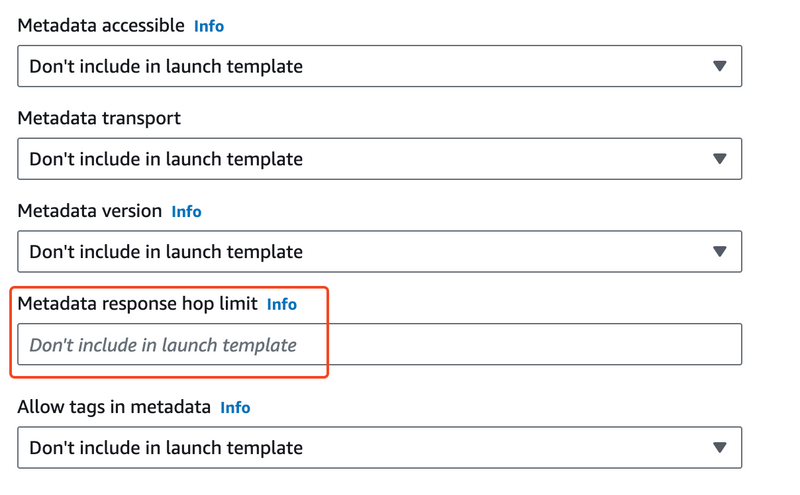Click the Metadata accessible dropdown arrow icon
The height and width of the screenshot is (495, 800).
coord(720,66)
